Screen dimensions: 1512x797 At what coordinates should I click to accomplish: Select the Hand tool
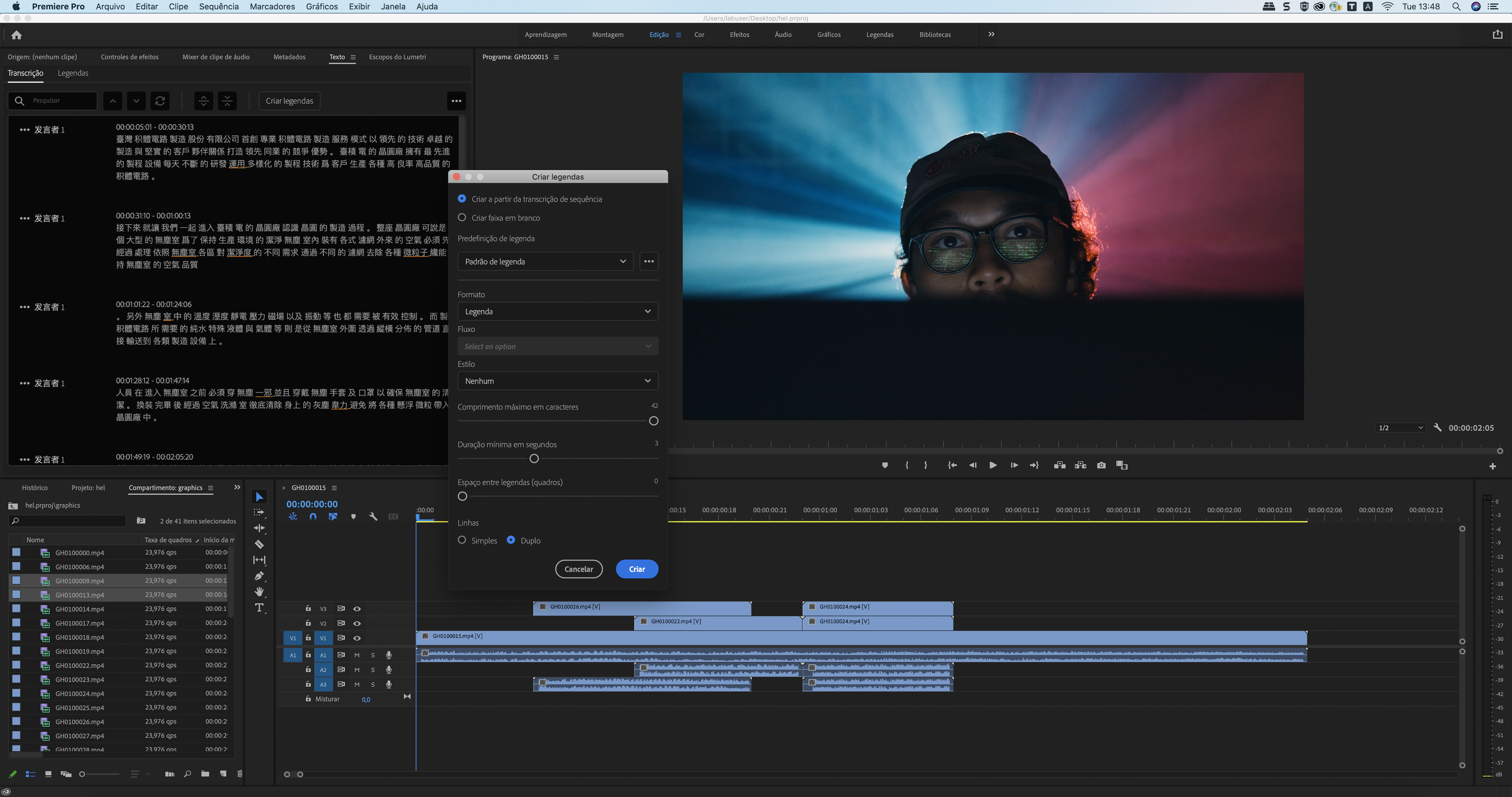259,592
